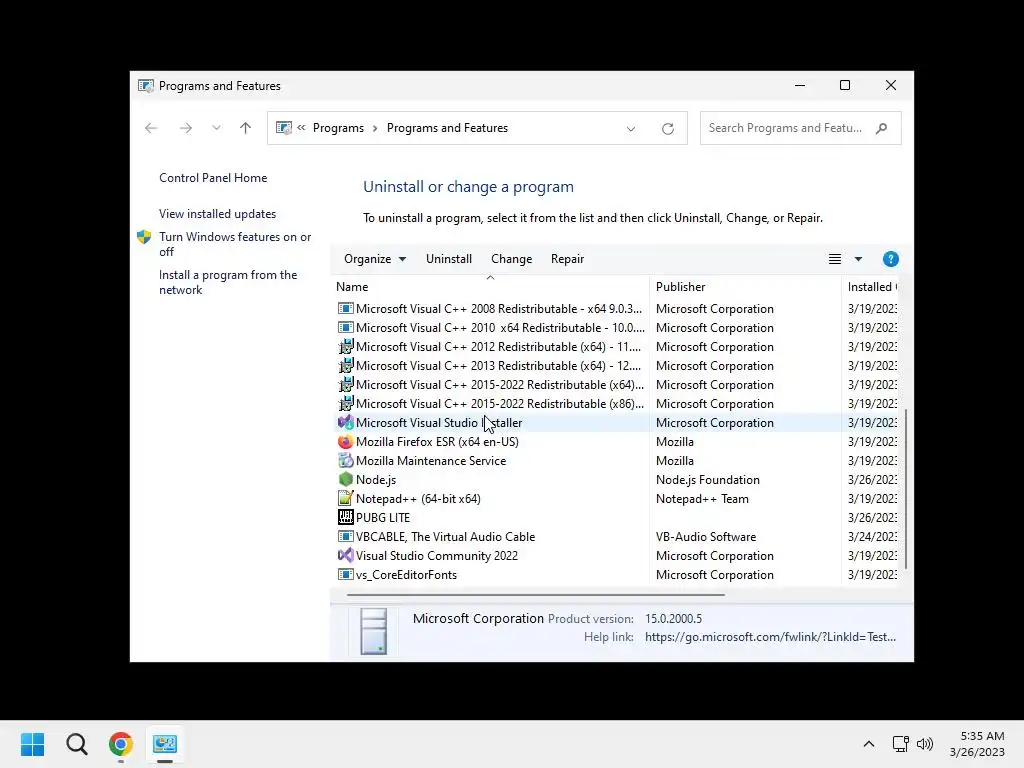Viewport: 1024px width, 768px height.
Task: Sort by the Installed On column header
Action: [872, 287]
